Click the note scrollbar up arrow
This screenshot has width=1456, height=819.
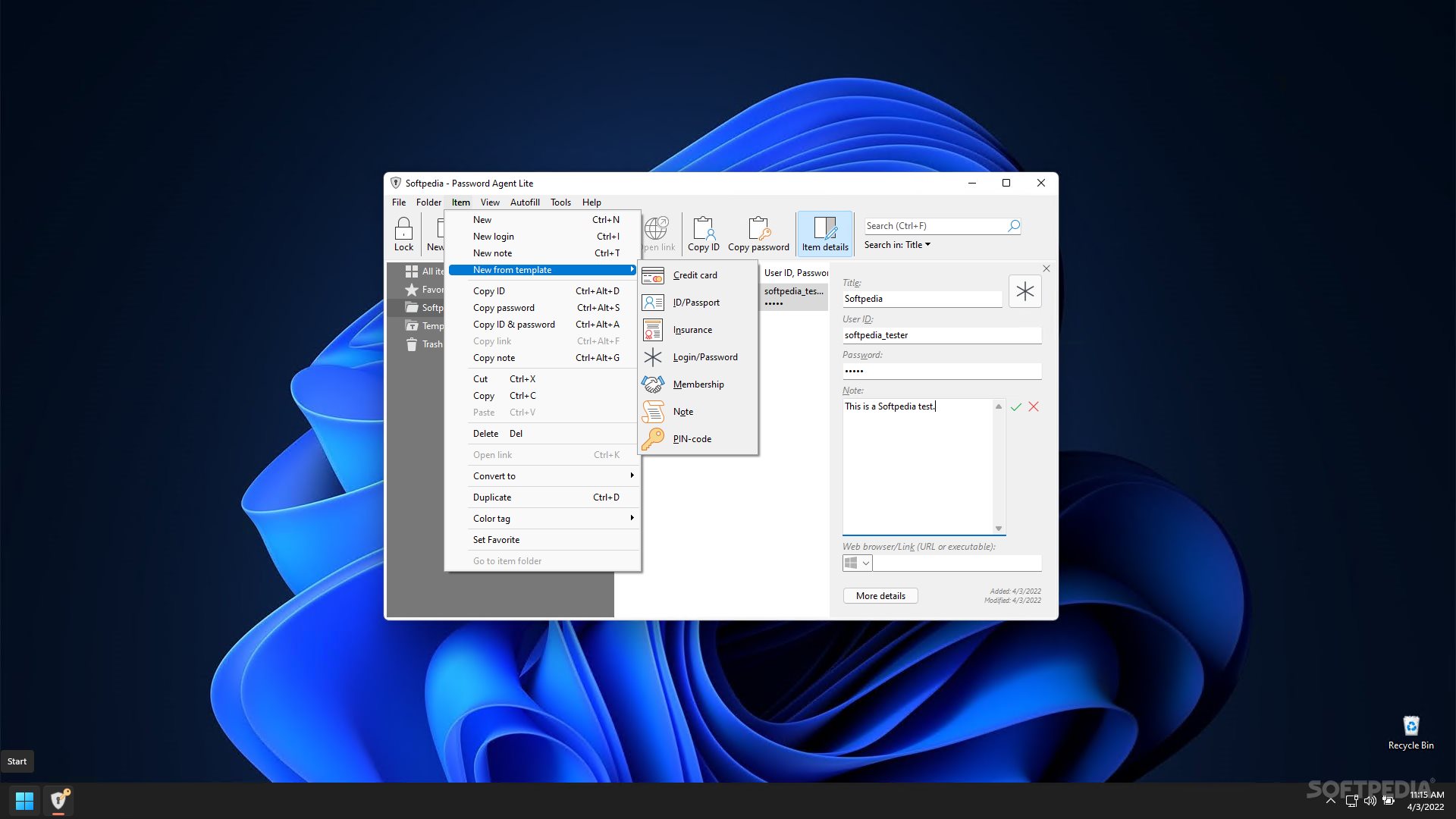(x=999, y=407)
